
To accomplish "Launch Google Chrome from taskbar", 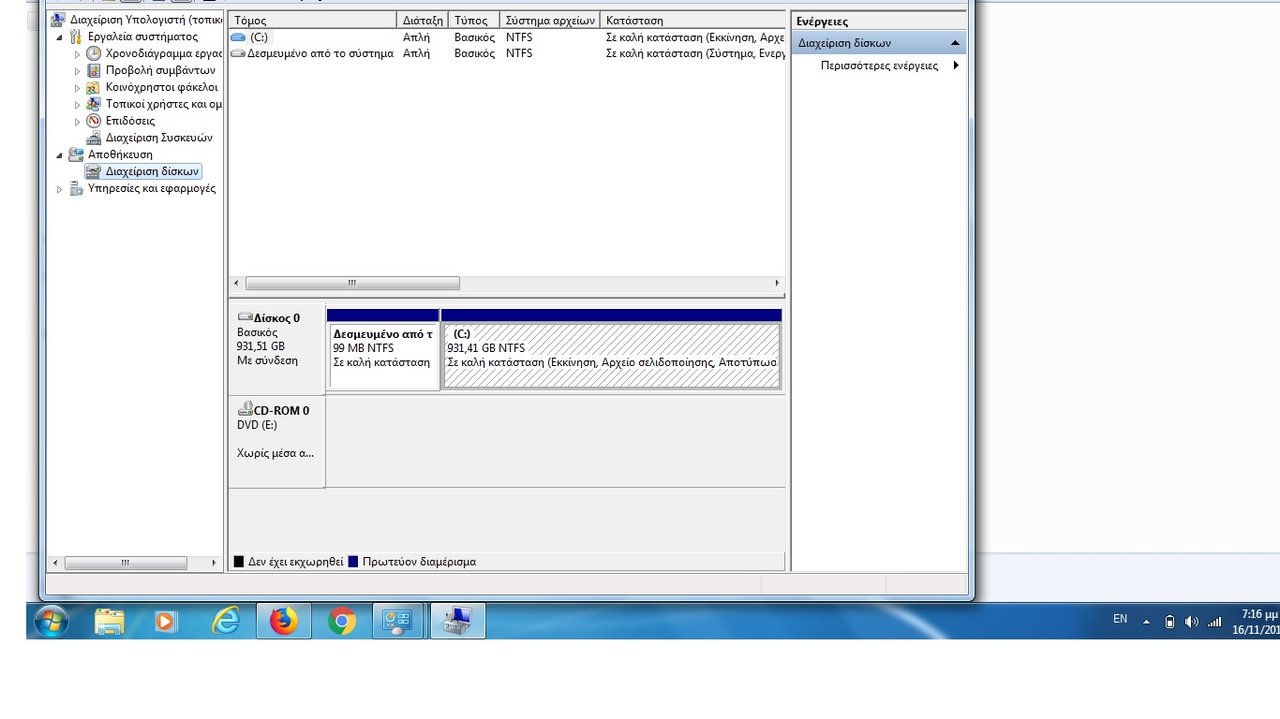I will coord(342,622).
